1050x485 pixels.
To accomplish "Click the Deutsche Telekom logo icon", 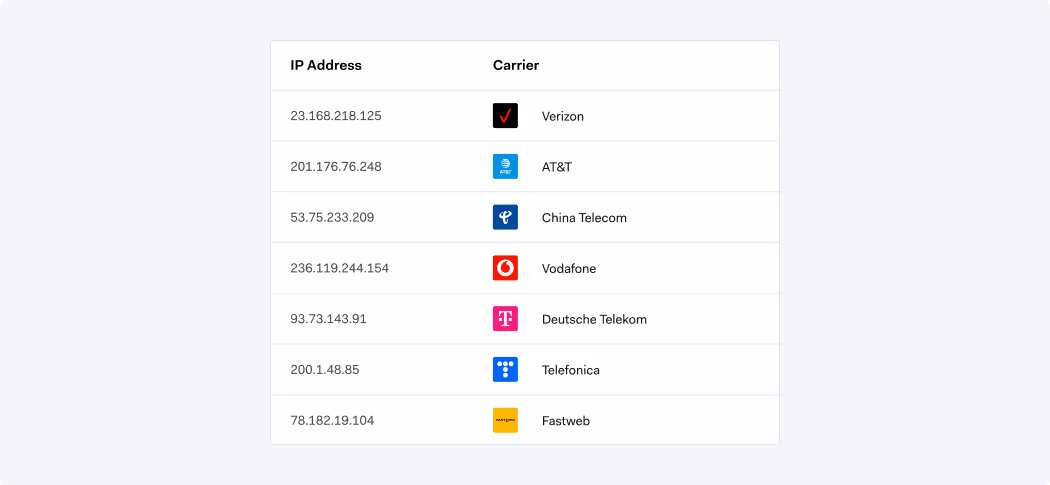I will (505, 319).
